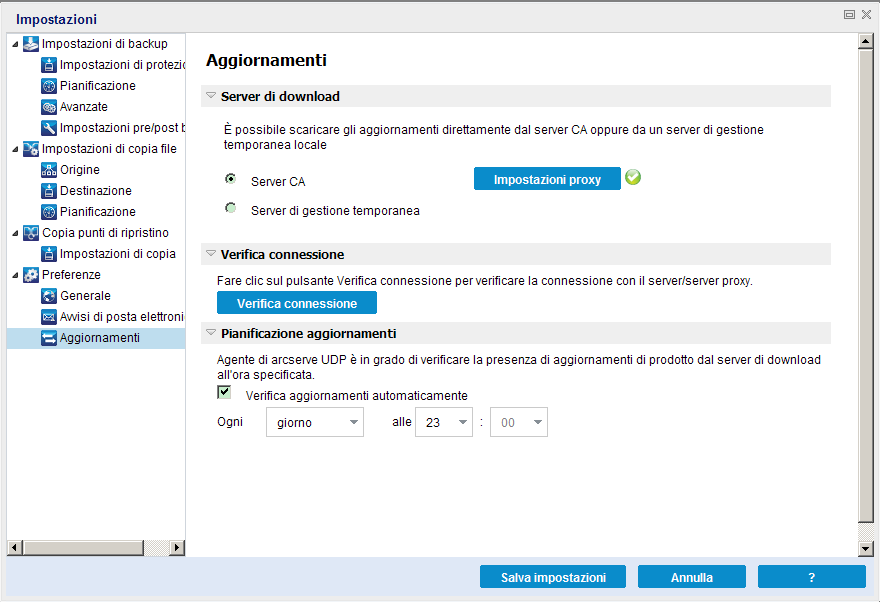Collapse the Pianificazione aggiornamenti section
Image resolution: width=880 pixels, height=602 pixels.
click(x=211, y=333)
